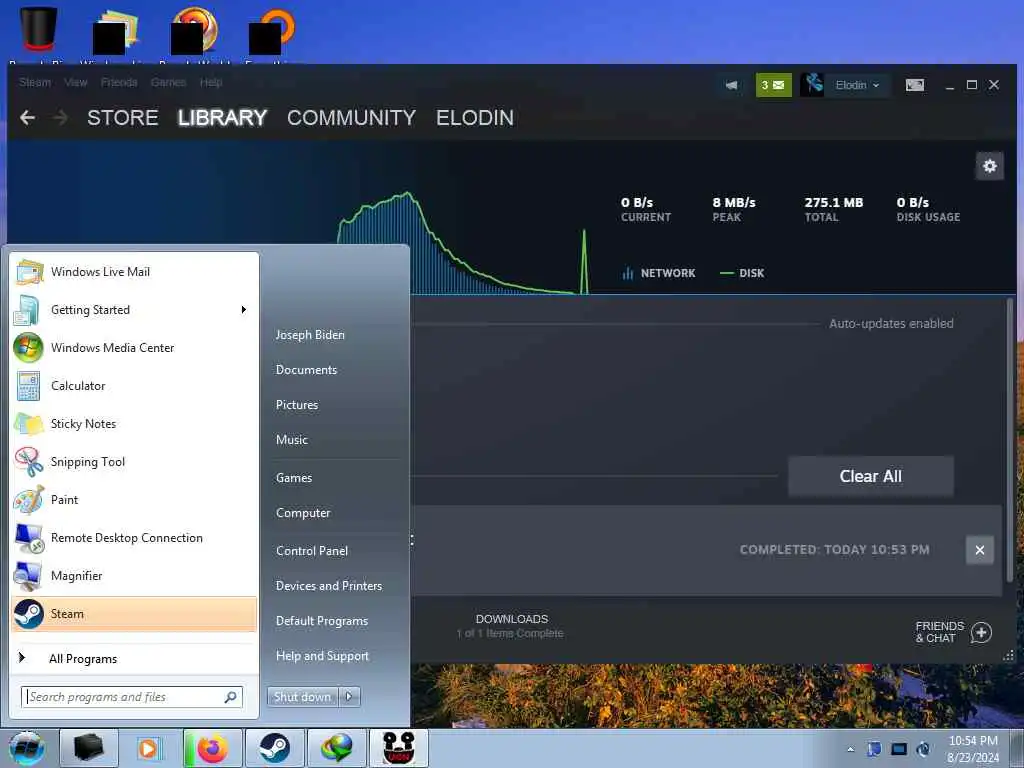This screenshot has height=768, width=1024.
Task: Open Remote Desktop Connection
Action: tap(134, 537)
